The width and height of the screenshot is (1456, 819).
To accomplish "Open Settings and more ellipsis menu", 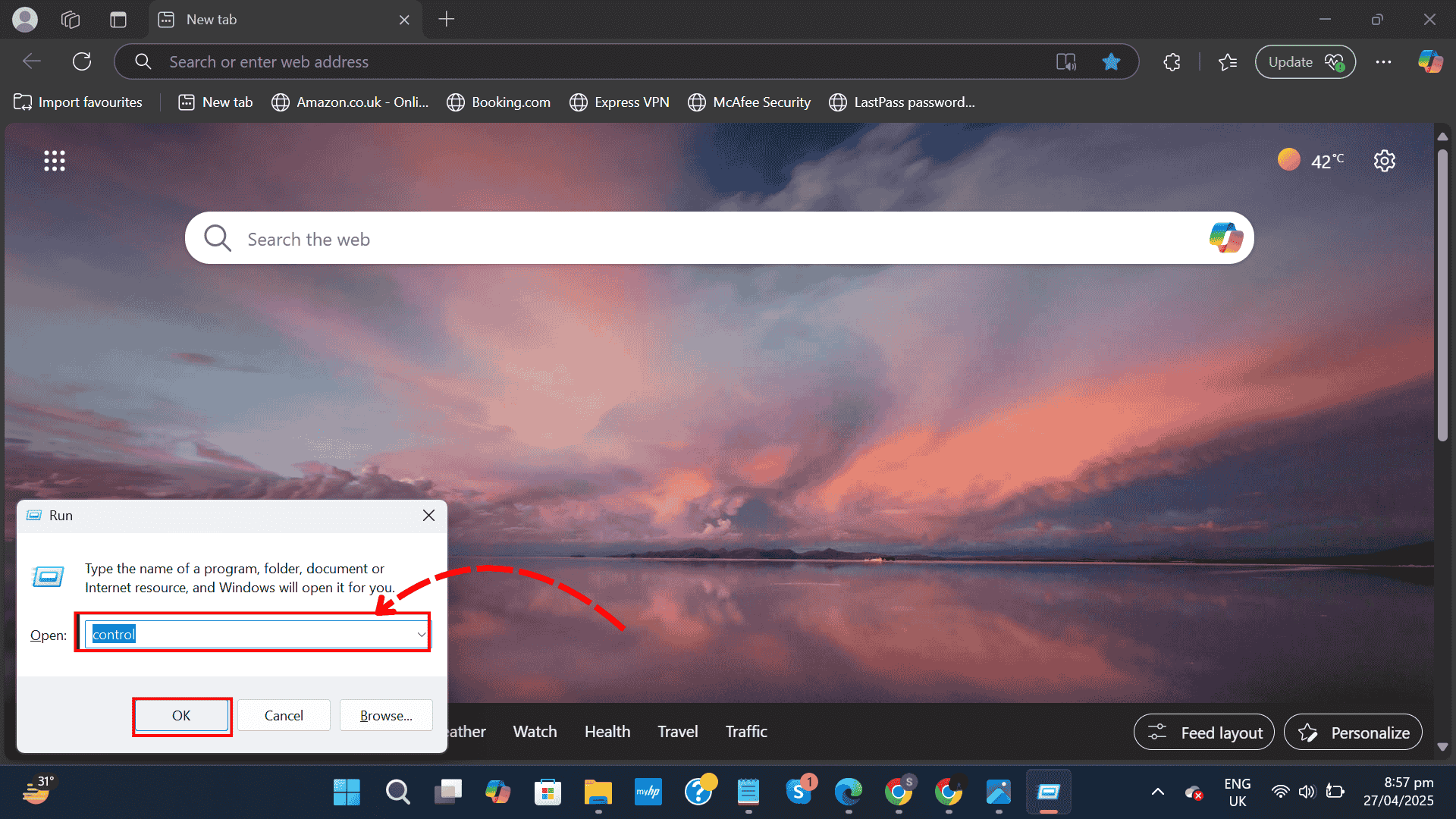I will click(x=1383, y=62).
